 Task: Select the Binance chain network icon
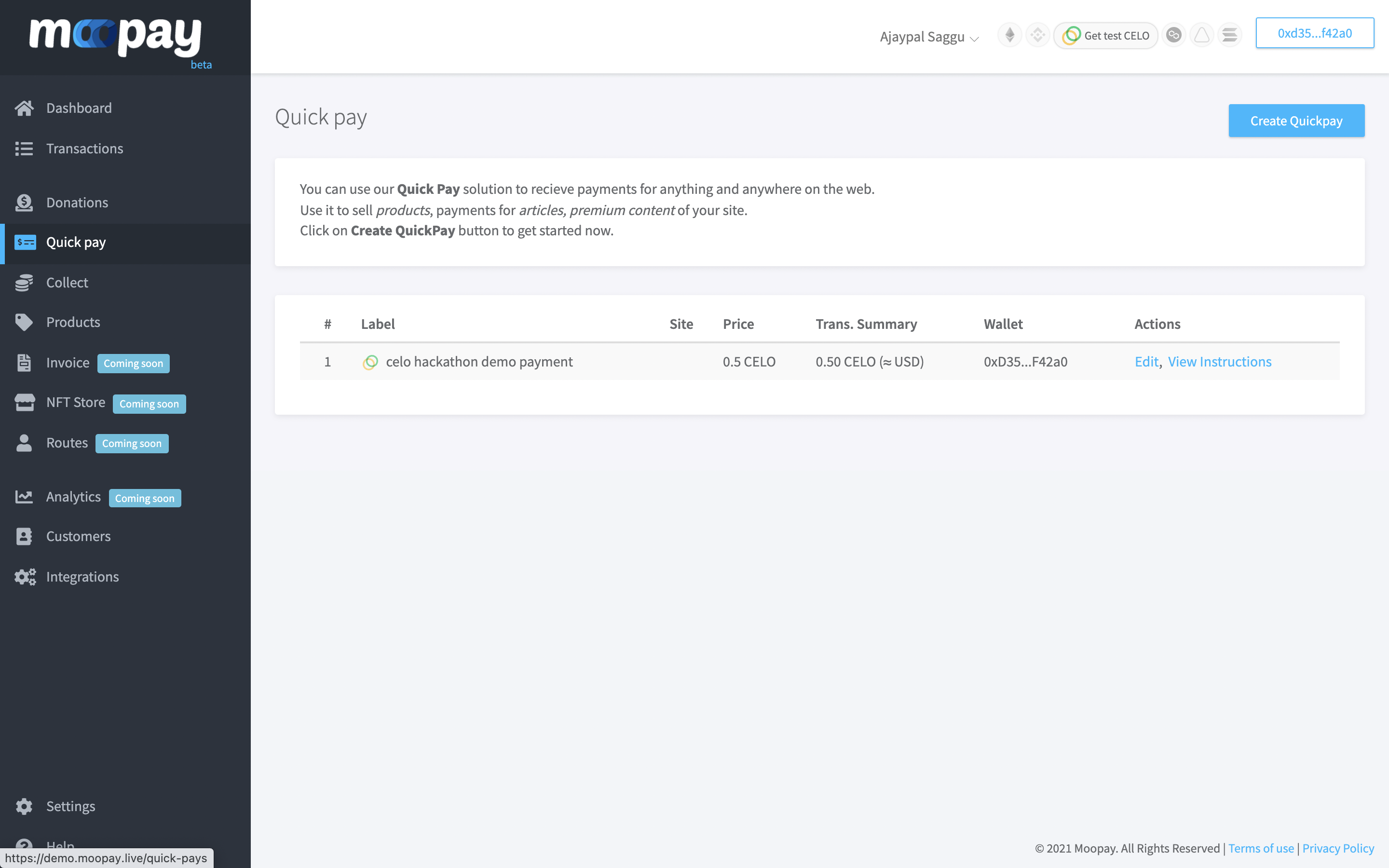pos(1037,36)
